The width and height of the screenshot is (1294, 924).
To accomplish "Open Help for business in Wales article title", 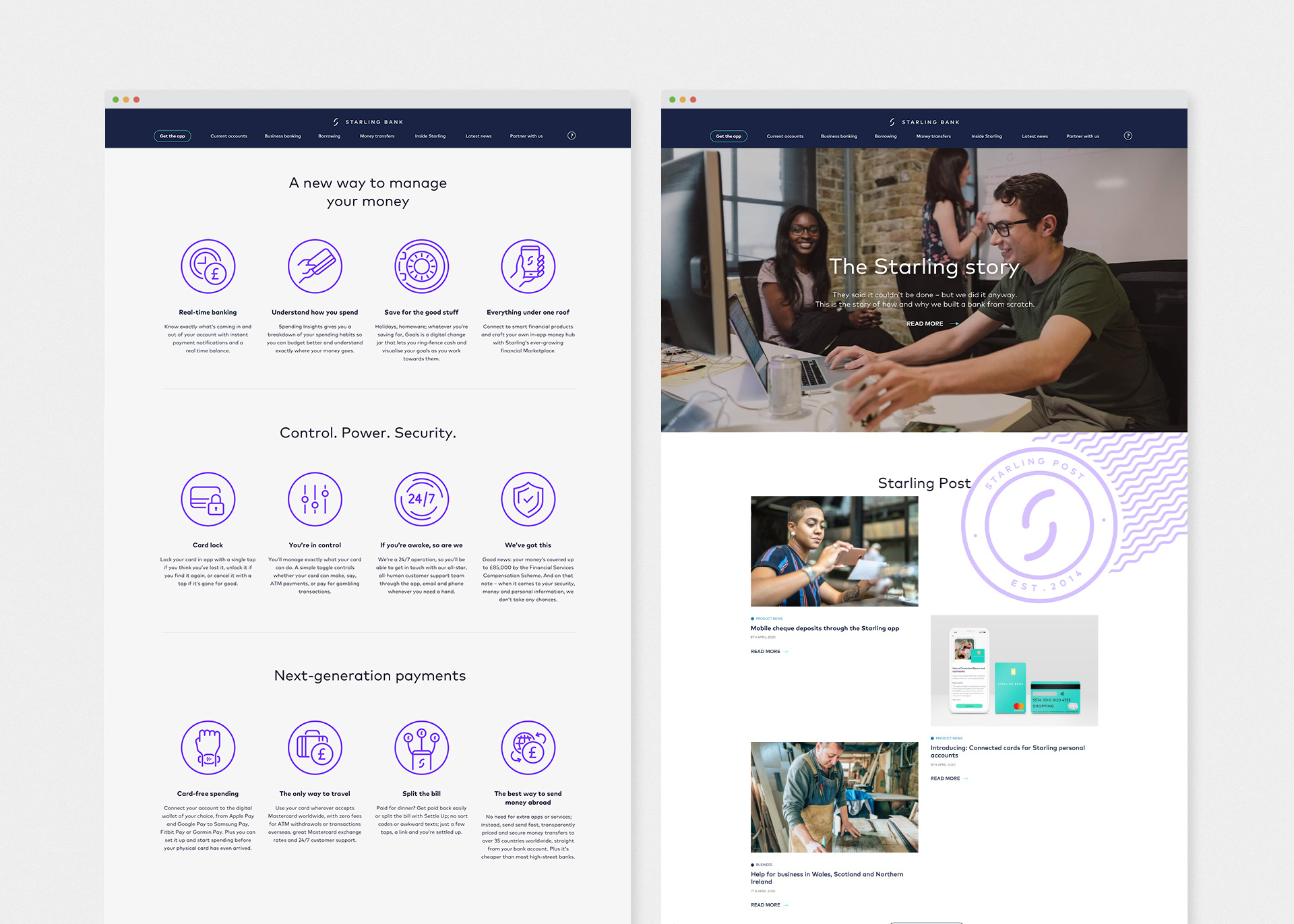I will click(x=827, y=877).
